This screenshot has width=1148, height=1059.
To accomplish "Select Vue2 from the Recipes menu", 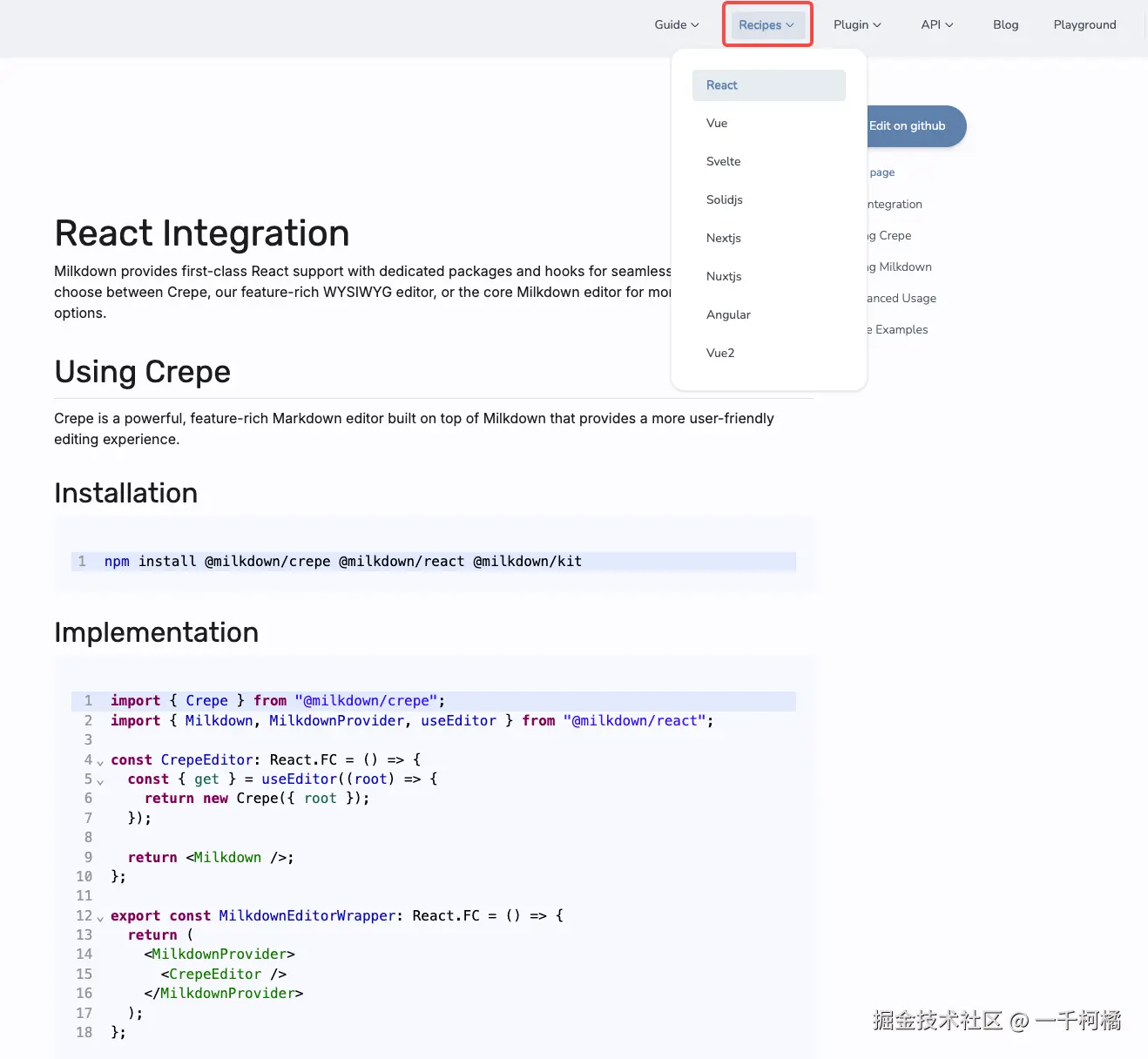I will (x=769, y=354).
